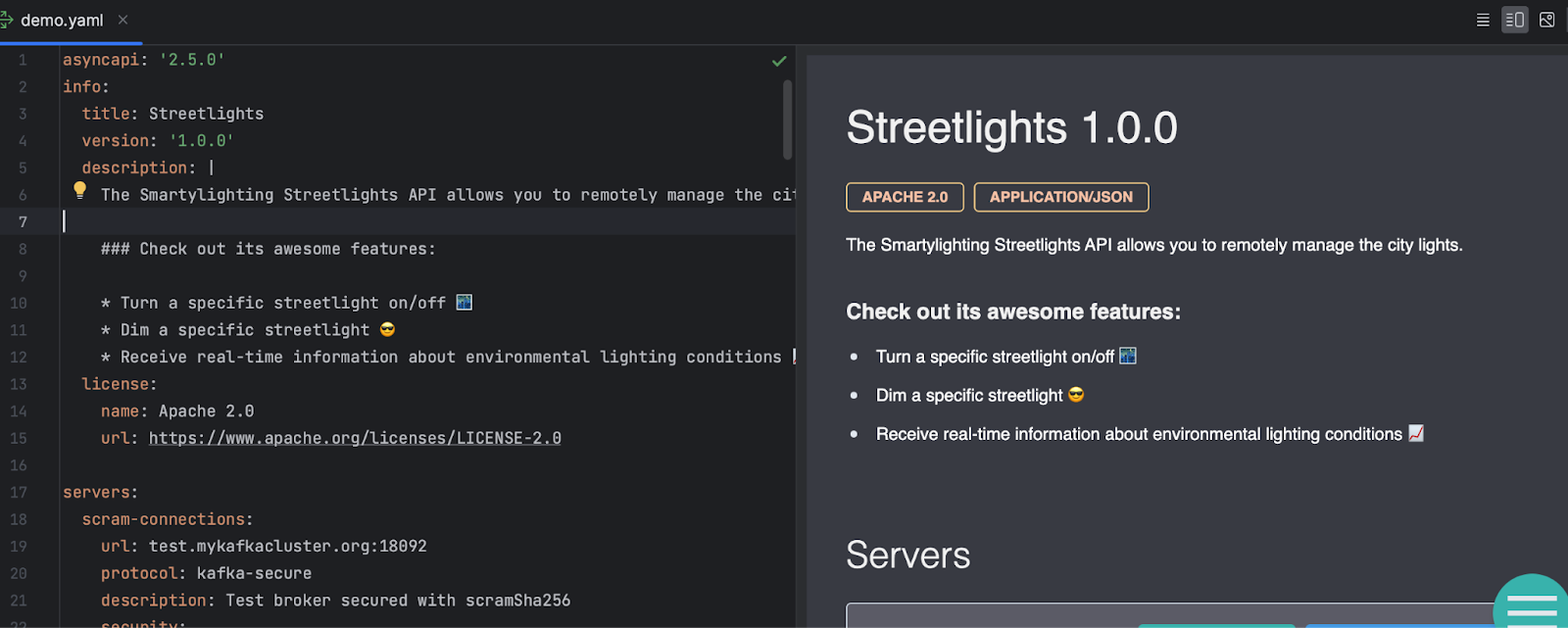Click line number 13 in the gutter
This screenshot has width=1568, height=628.
click(x=19, y=384)
